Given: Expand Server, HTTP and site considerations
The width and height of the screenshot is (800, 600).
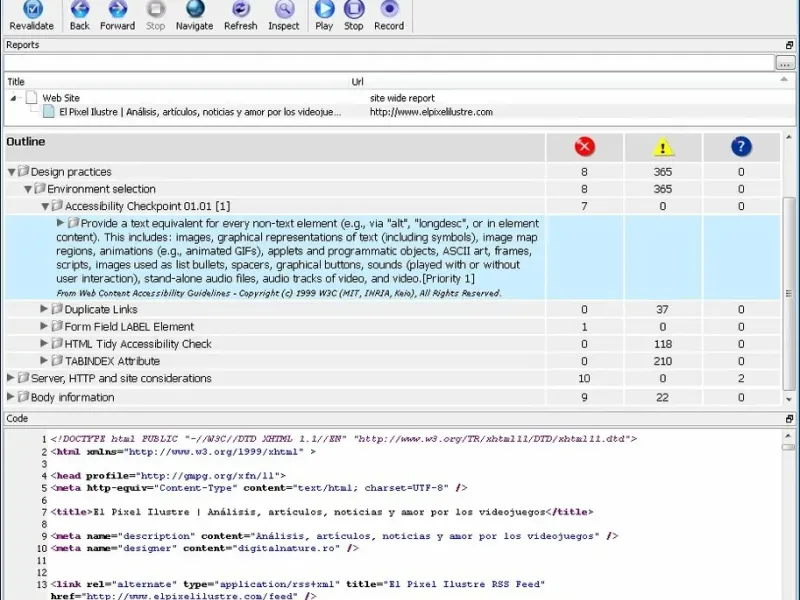Looking at the screenshot, I should [x=10, y=378].
